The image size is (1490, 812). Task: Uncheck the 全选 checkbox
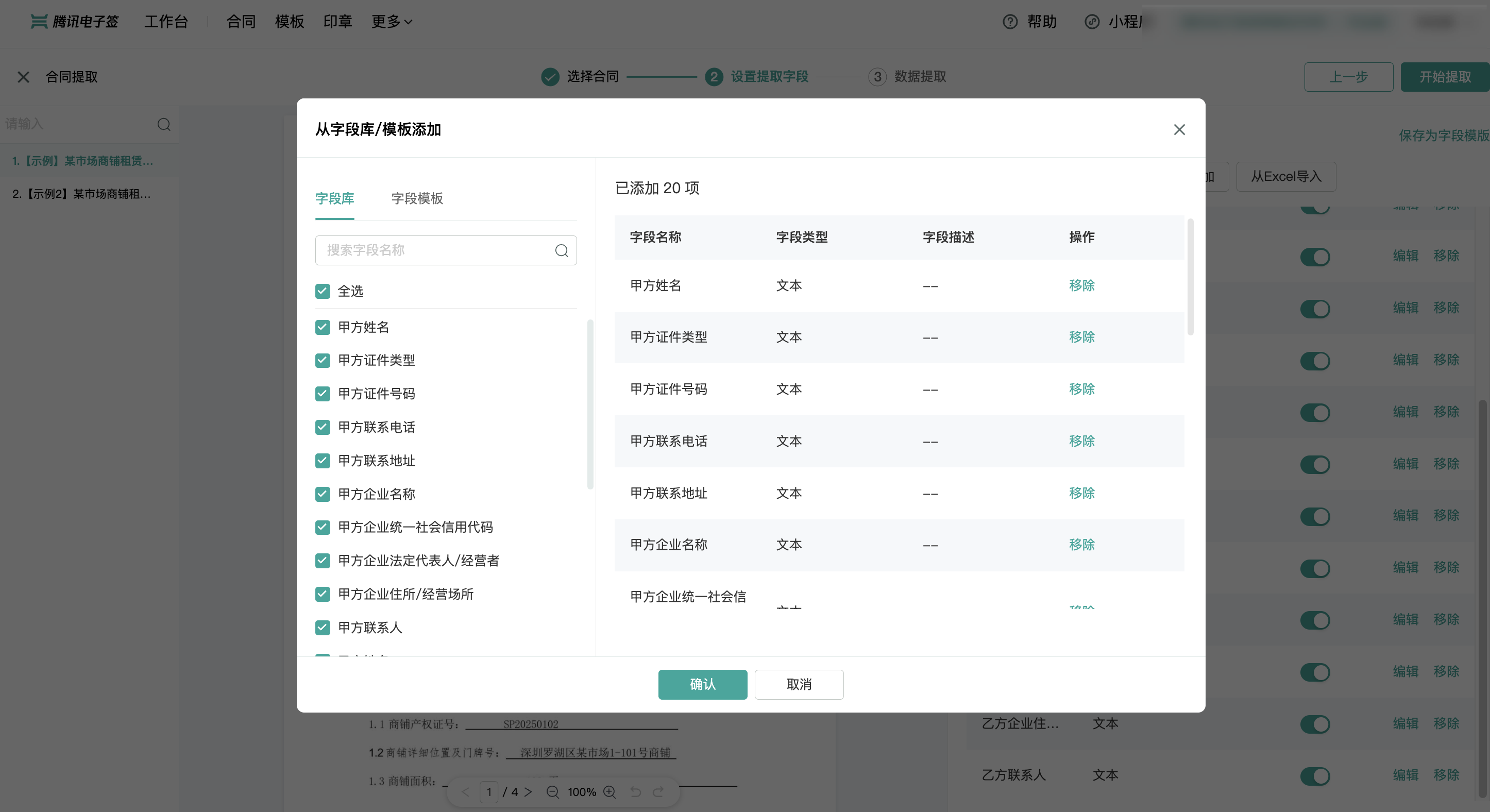click(x=323, y=291)
